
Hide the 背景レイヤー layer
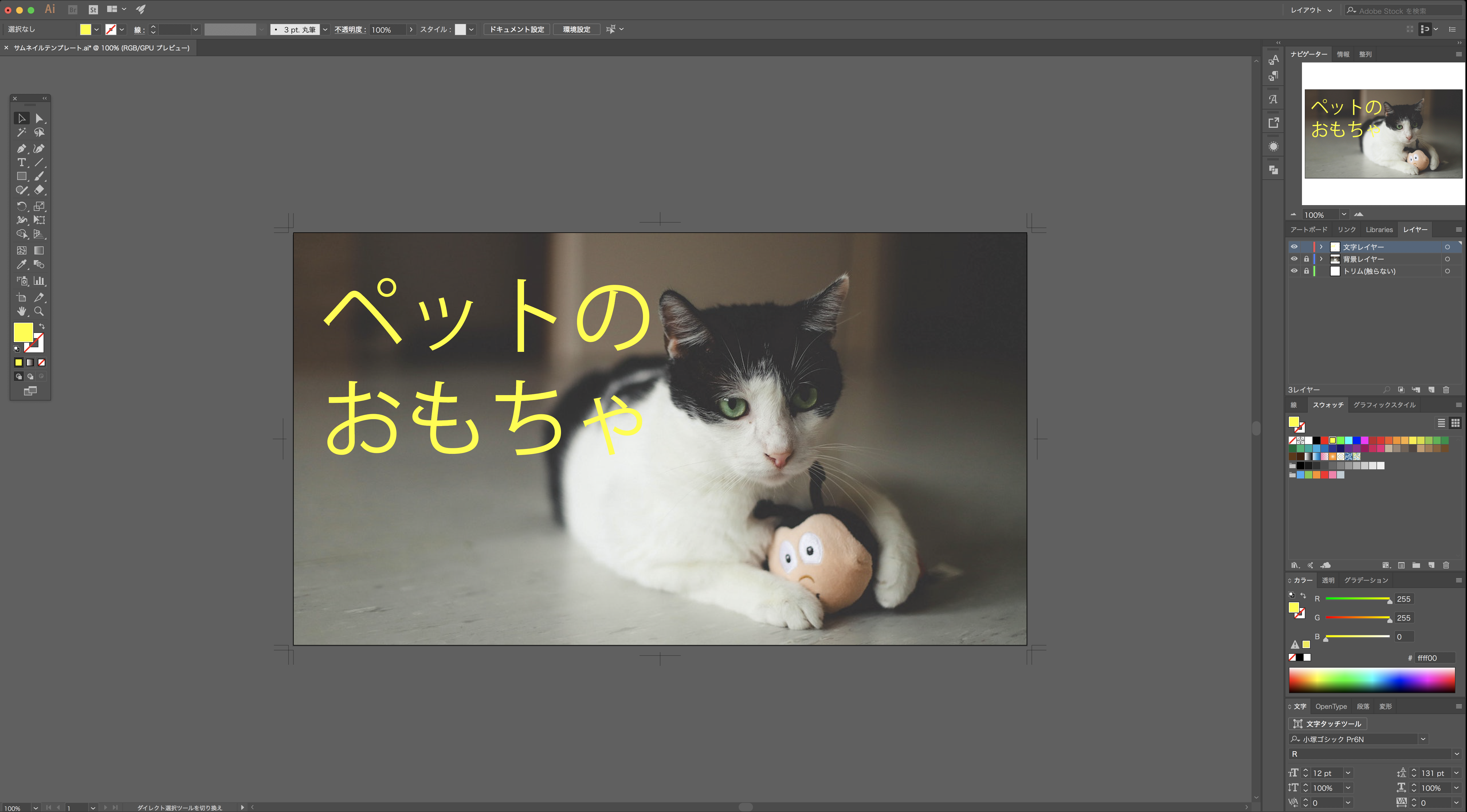(1294, 258)
